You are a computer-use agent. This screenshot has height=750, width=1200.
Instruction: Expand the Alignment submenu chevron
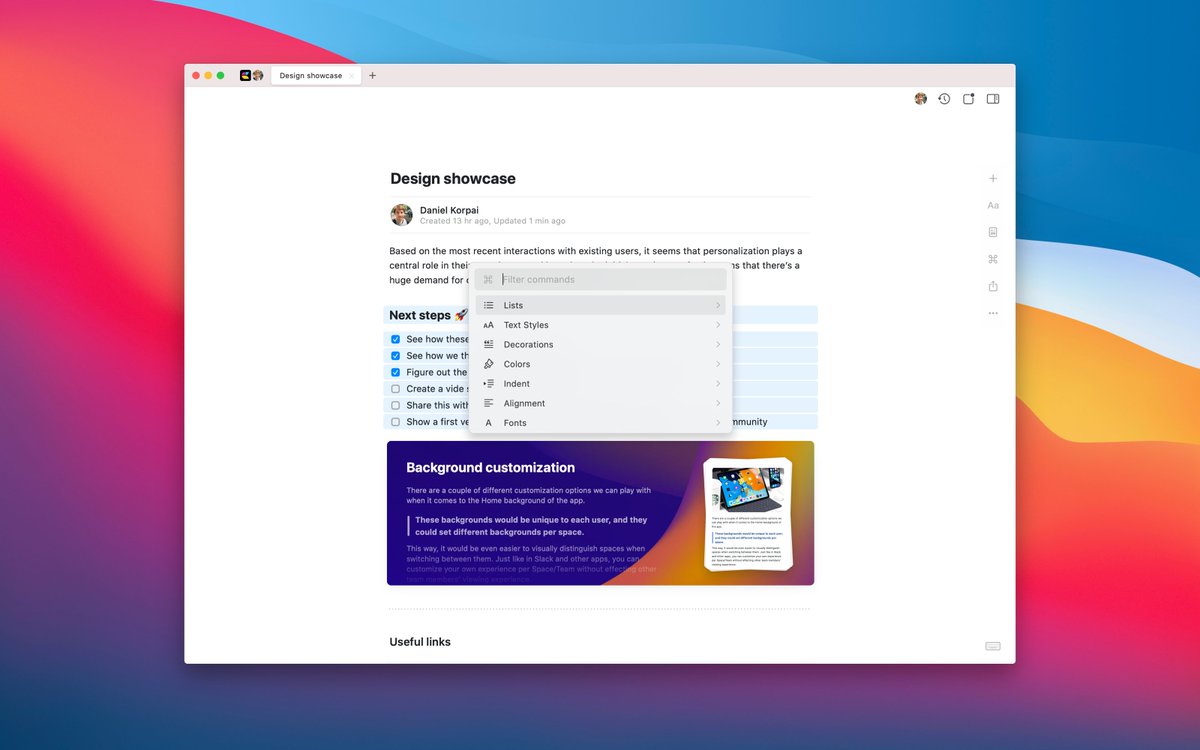pyautogui.click(x=718, y=403)
